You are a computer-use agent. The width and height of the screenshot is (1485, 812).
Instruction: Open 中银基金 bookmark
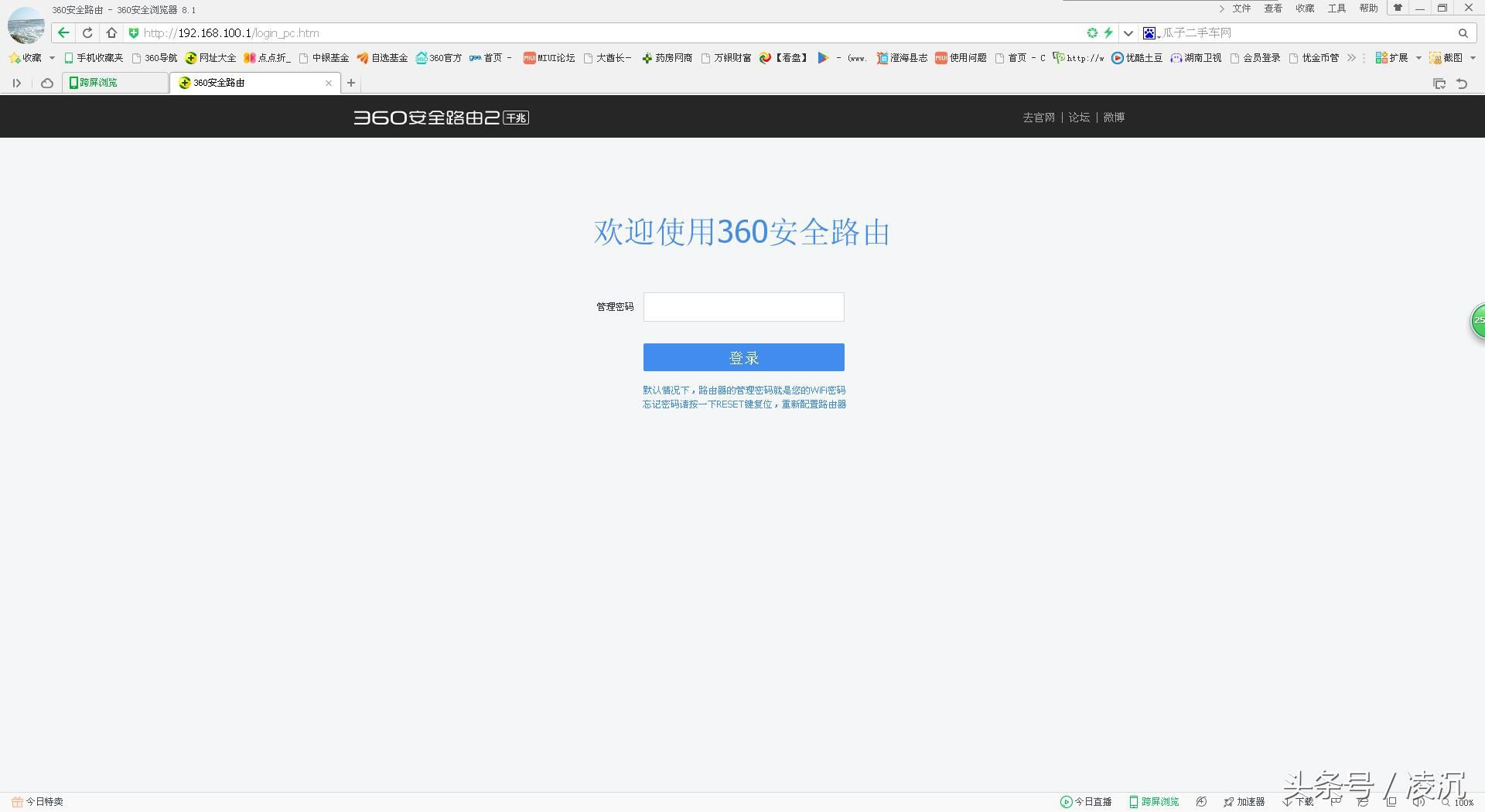pos(324,57)
